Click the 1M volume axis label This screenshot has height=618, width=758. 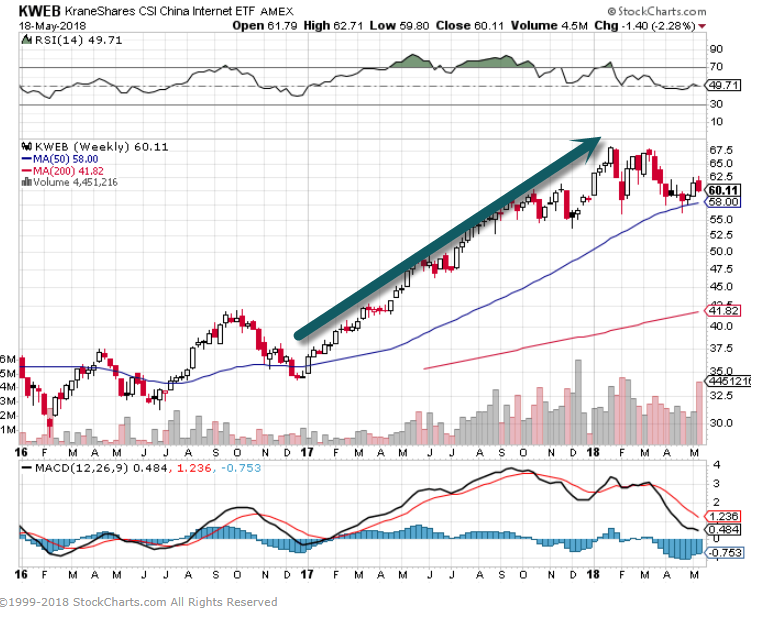point(8,430)
